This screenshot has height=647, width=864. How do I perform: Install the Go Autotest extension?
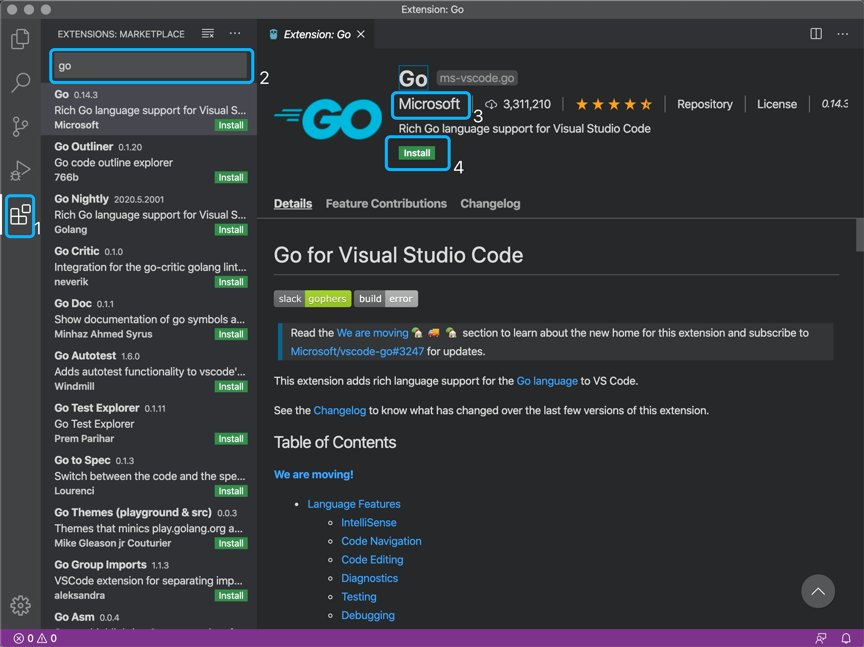pyautogui.click(x=231, y=387)
